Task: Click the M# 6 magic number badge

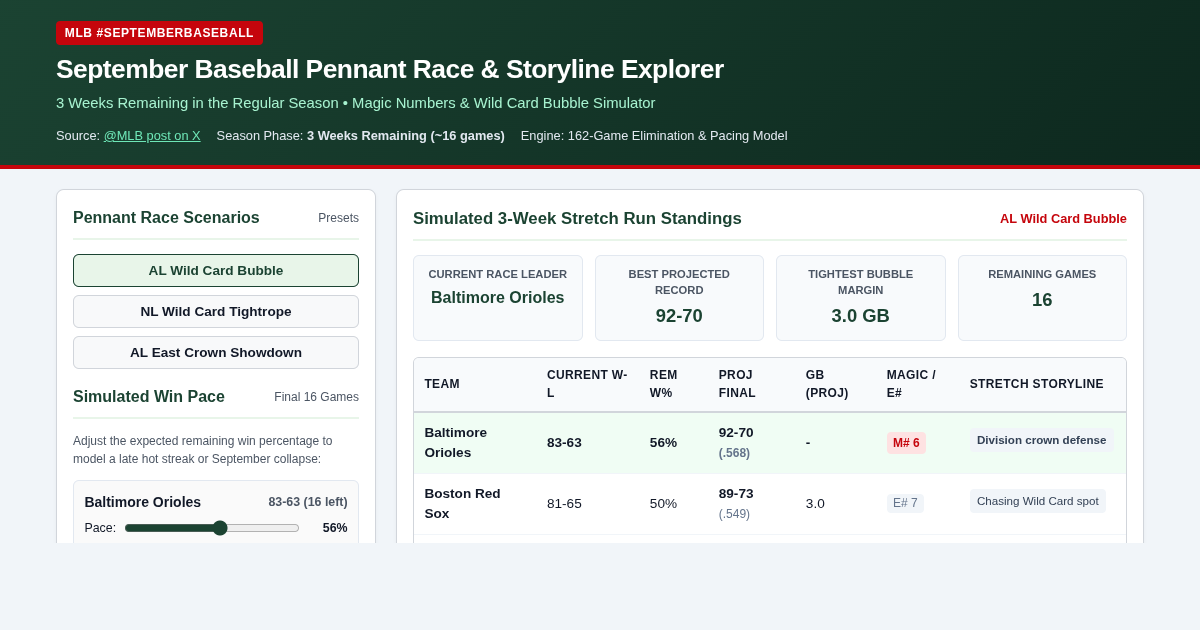Action: [x=906, y=443]
